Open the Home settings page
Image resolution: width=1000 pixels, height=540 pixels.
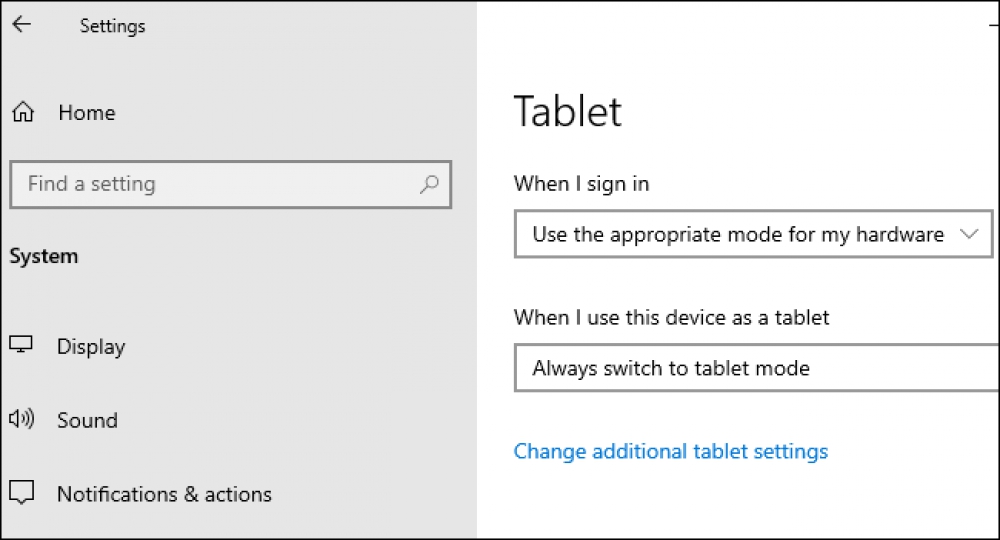(87, 113)
